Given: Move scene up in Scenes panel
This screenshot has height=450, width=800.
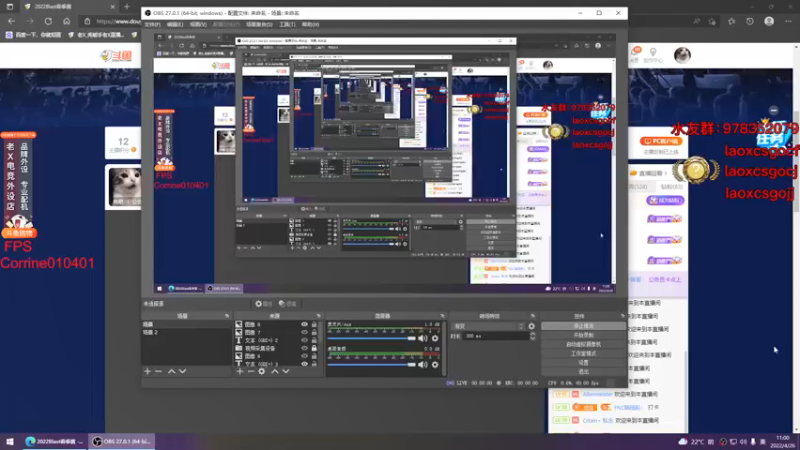Looking at the screenshot, I should point(171,371).
